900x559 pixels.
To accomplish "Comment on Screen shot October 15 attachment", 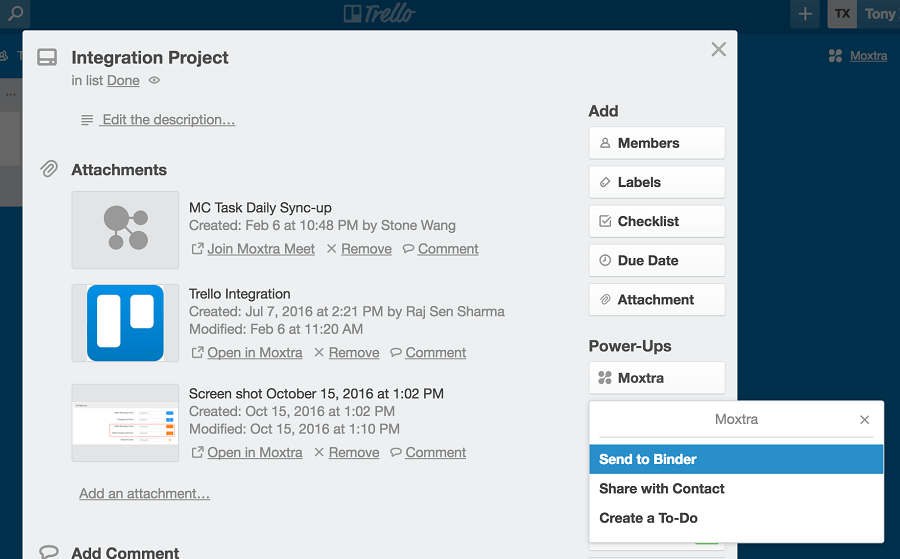I will tap(435, 452).
